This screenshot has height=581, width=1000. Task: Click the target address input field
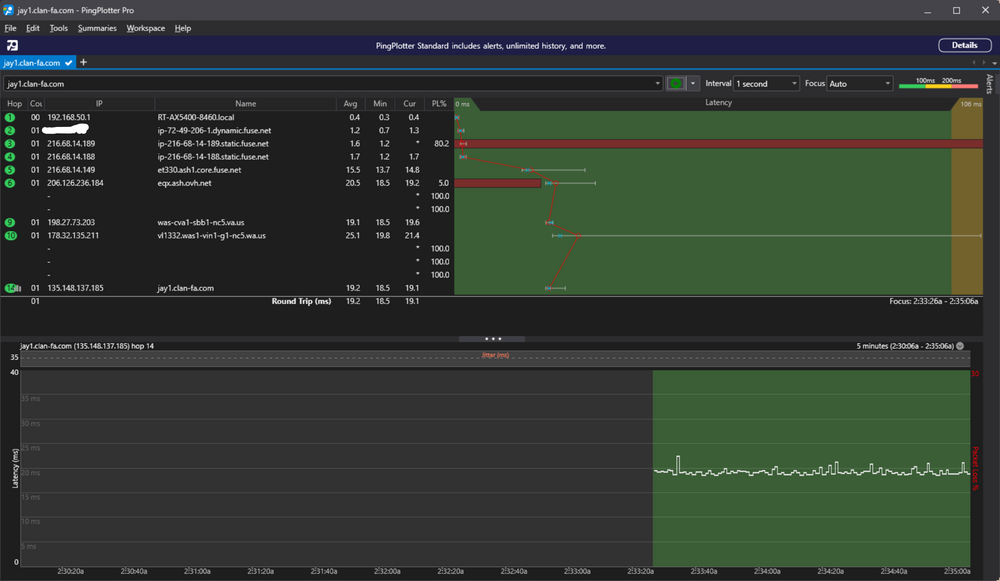pos(332,84)
